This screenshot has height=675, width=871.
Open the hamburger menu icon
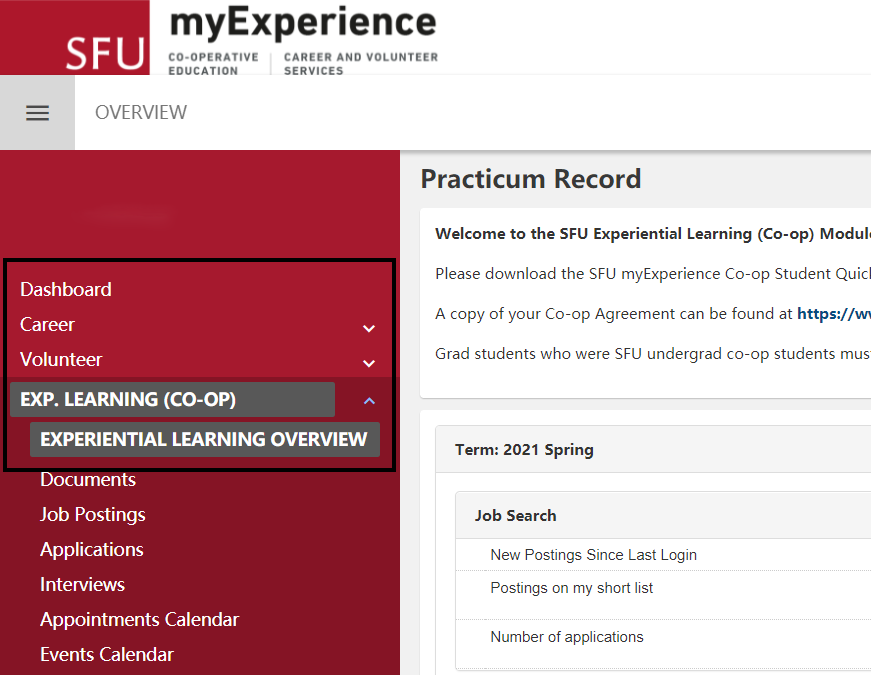coord(37,113)
